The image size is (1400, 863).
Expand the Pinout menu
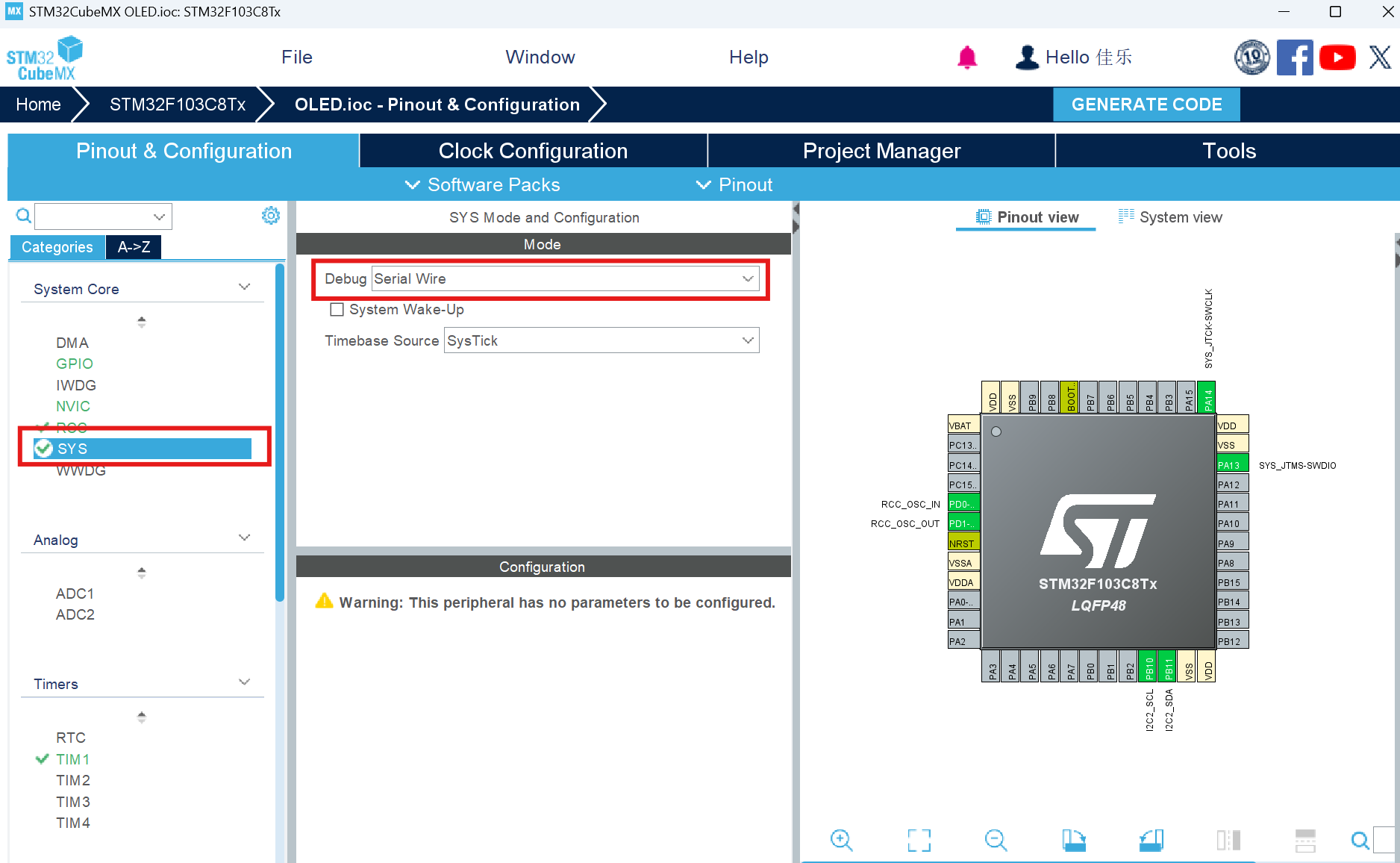click(734, 184)
